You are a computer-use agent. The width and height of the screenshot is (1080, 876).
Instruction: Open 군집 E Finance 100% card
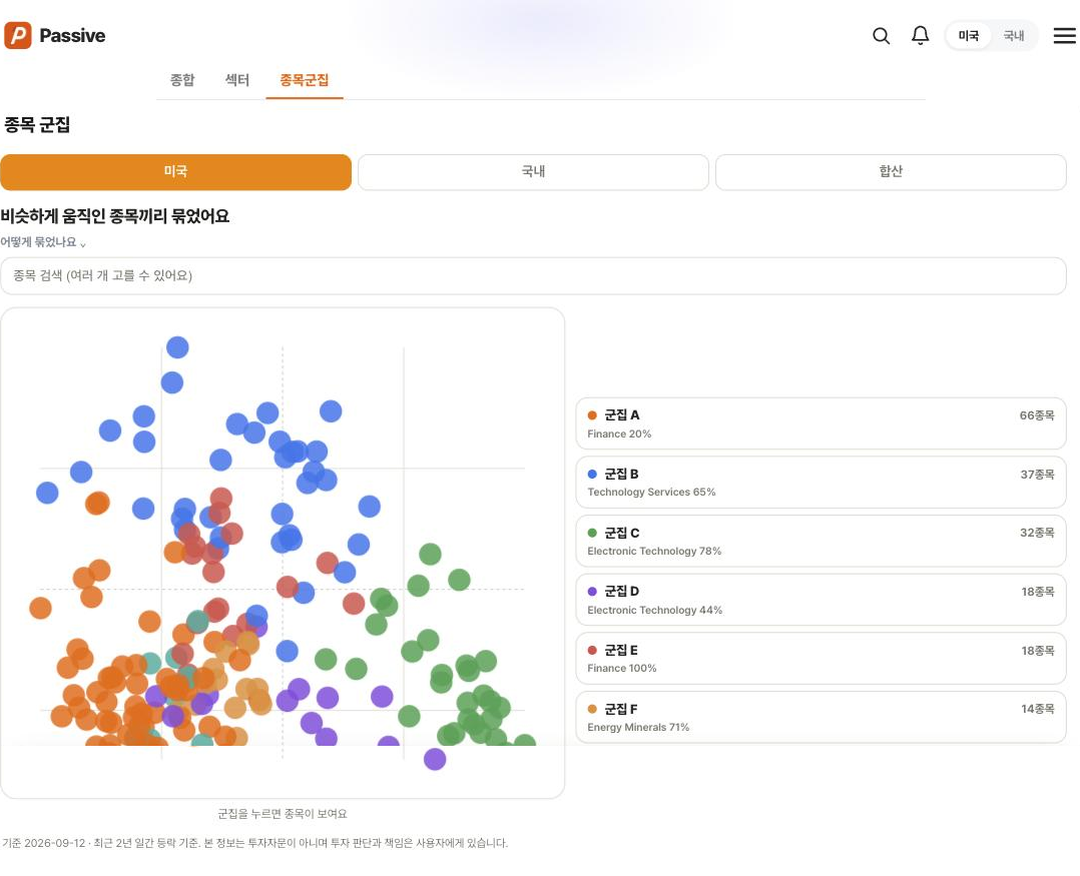pyautogui.click(x=821, y=658)
